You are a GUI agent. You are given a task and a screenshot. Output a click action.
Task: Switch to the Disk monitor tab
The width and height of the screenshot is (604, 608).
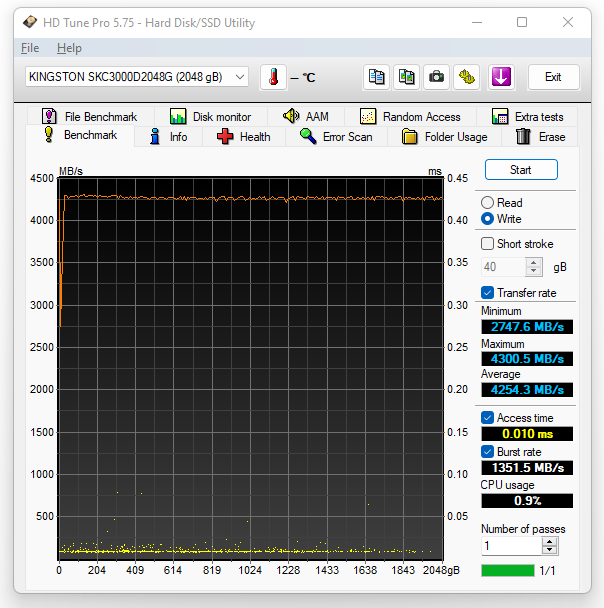211,116
